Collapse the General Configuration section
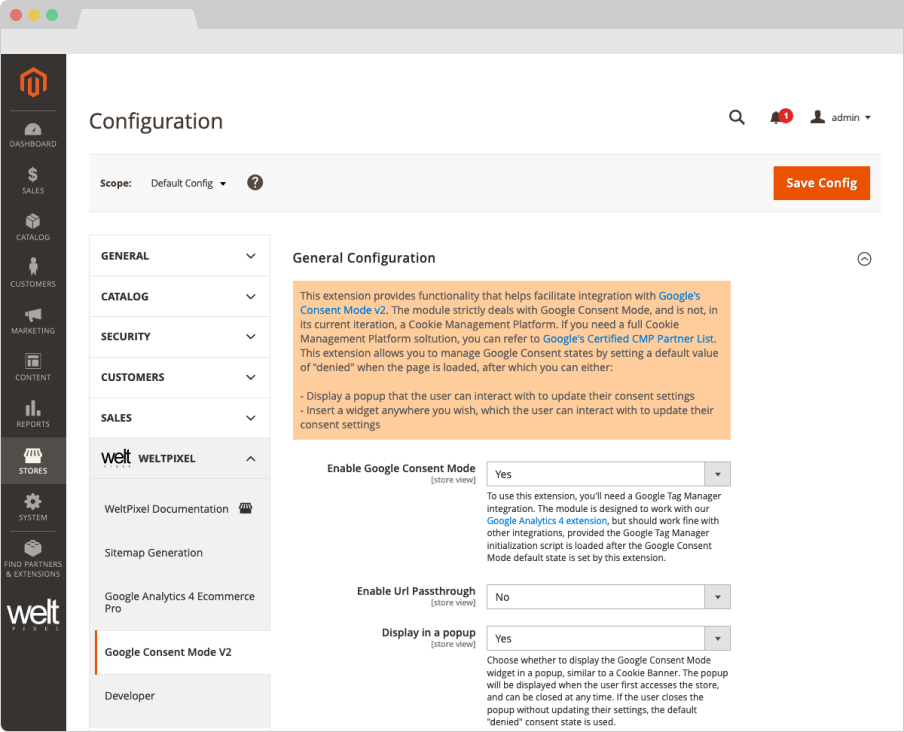Image resolution: width=904 pixels, height=732 pixels. [x=864, y=259]
